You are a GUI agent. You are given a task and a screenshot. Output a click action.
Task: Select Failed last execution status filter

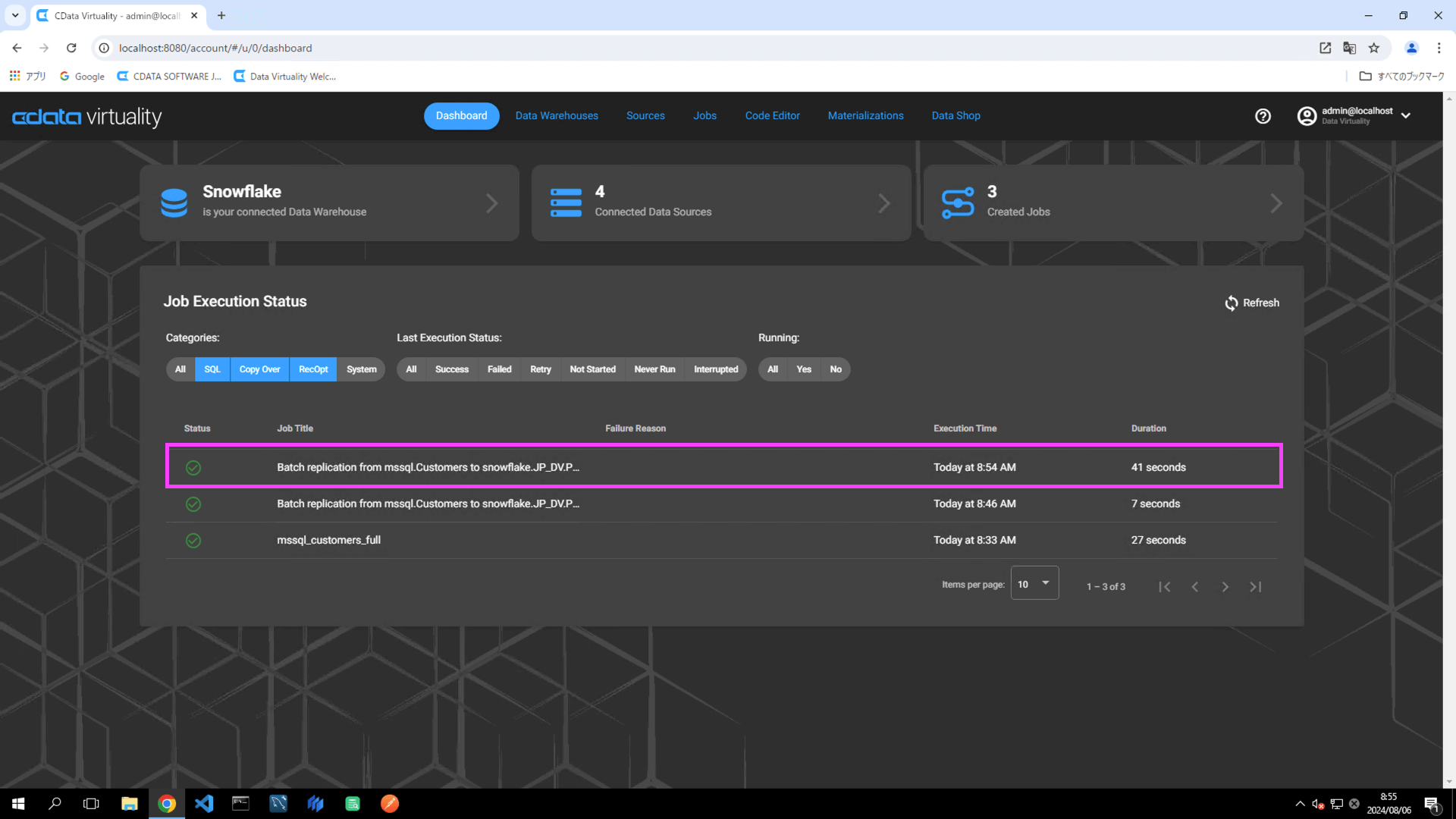[499, 369]
